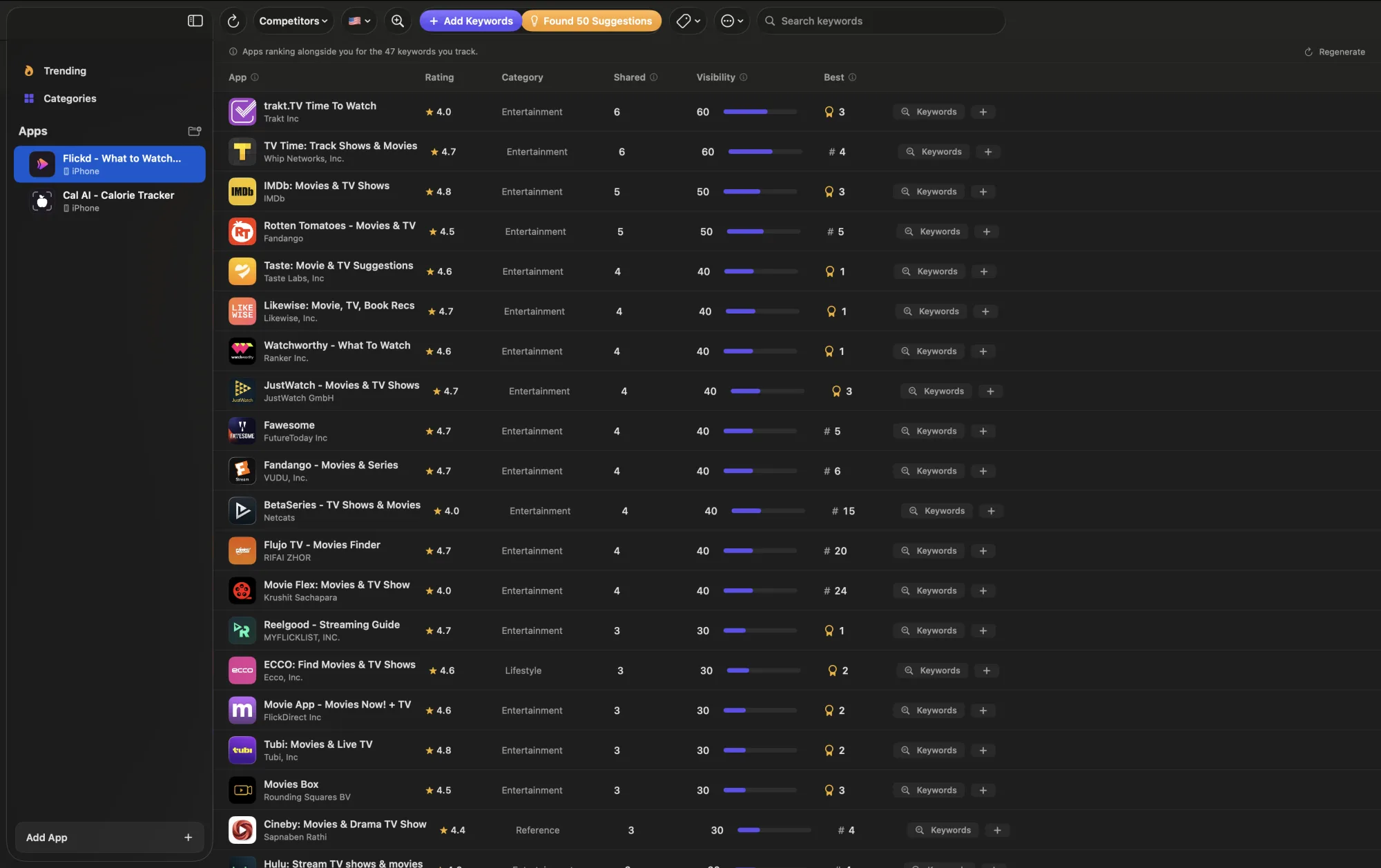Viewport: 1381px width, 868px height.
Task: Click the refresh circular arrow icon
Action: tap(233, 21)
